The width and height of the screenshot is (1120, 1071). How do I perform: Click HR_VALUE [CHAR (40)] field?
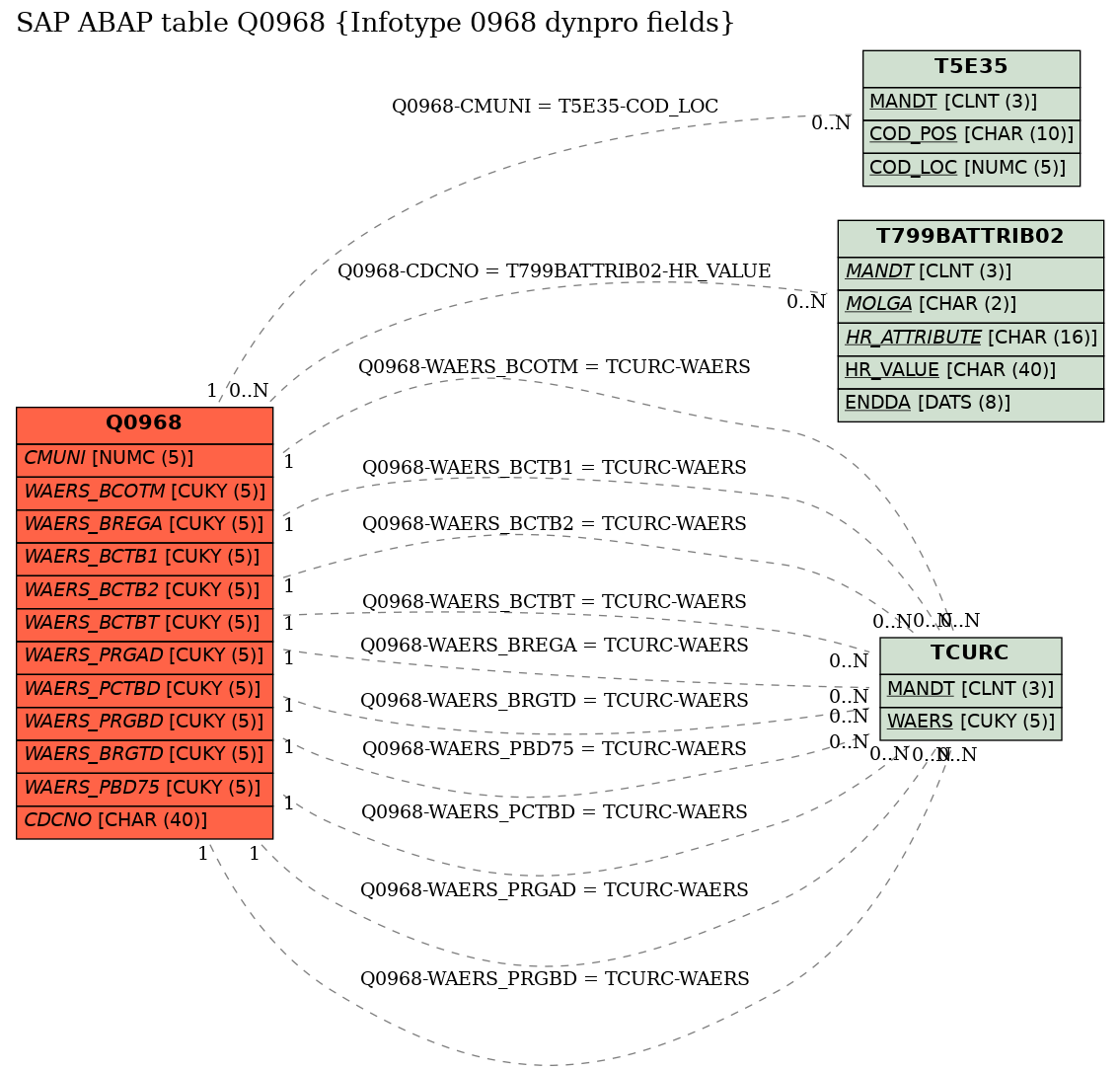(970, 371)
